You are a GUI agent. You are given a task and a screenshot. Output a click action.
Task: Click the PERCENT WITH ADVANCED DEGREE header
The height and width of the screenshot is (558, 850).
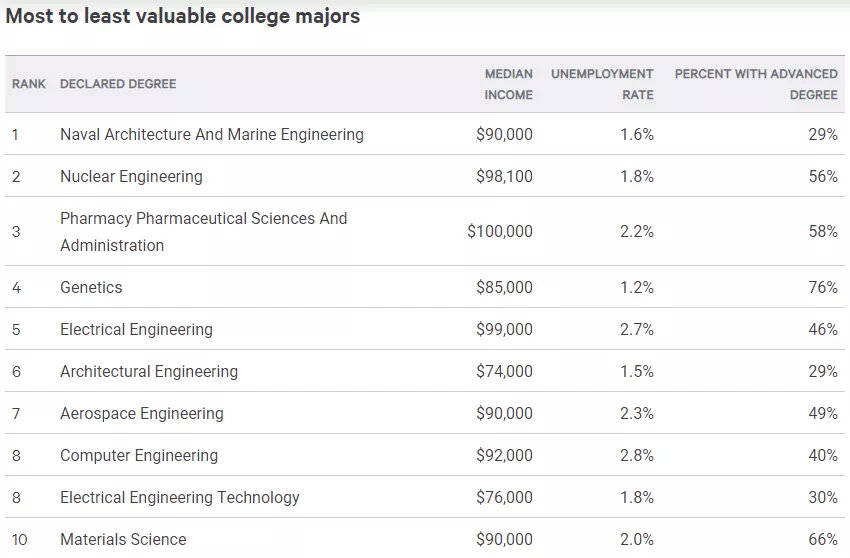tap(756, 84)
